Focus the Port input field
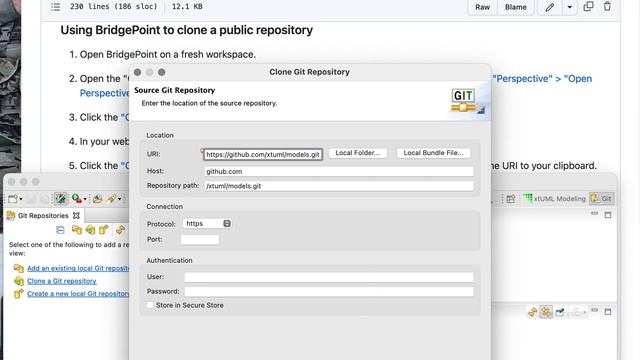640x360 pixels. pyautogui.click(x=200, y=240)
